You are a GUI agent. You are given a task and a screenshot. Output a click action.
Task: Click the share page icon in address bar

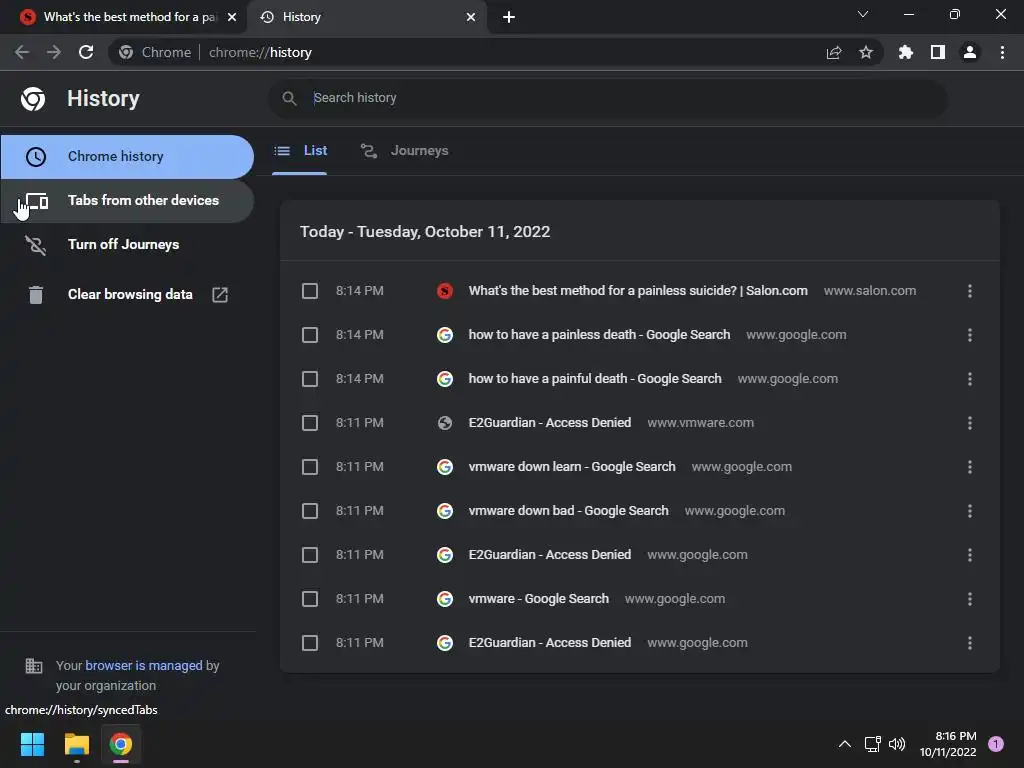coord(834,52)
